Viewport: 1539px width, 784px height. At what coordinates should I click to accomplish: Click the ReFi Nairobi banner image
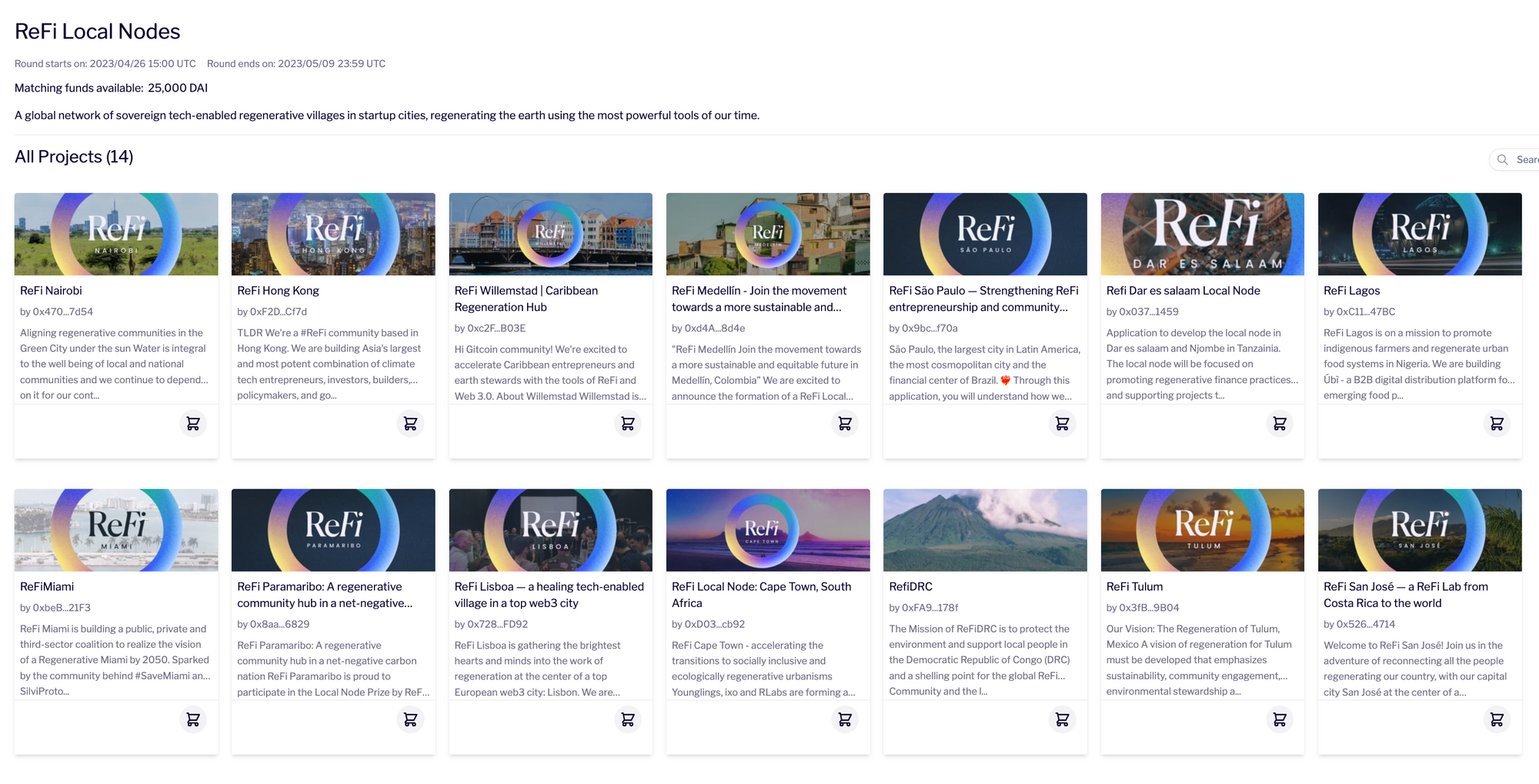(116, 234)
